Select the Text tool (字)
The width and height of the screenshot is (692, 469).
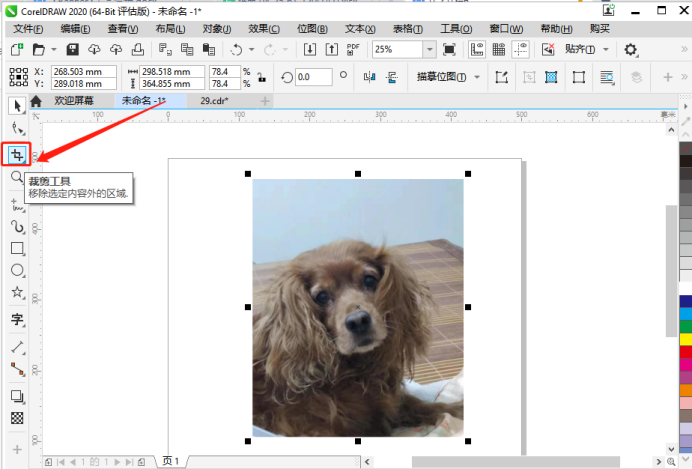point(17,320)
